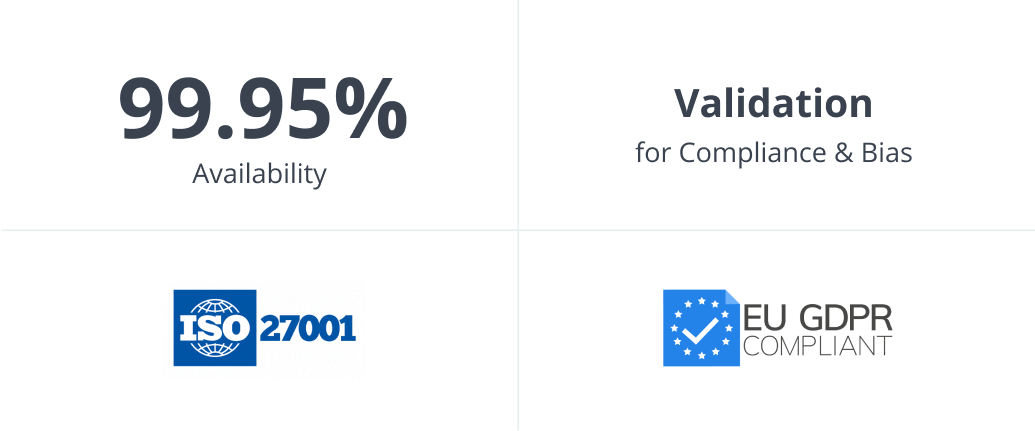The image size is (1035, 431).
Task: Click the blue ISO globe logo
Action: pos(214,327)
